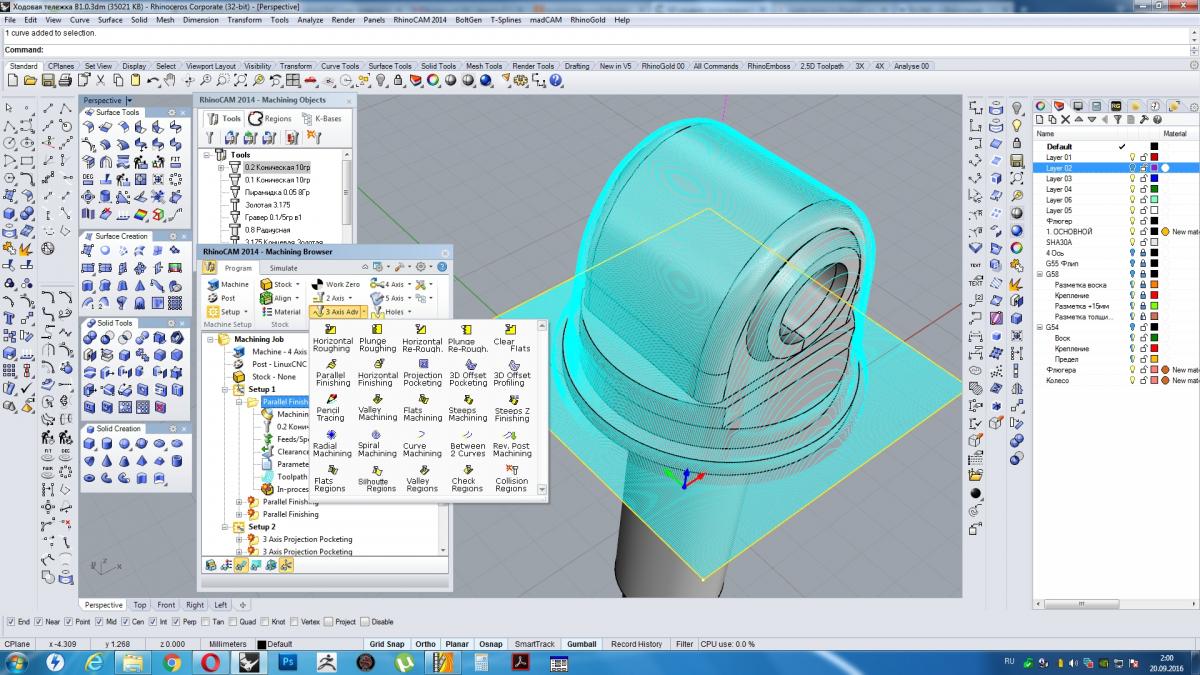Select Valley Machining operation
The image size is (1200, 675).
click(377, 409)
